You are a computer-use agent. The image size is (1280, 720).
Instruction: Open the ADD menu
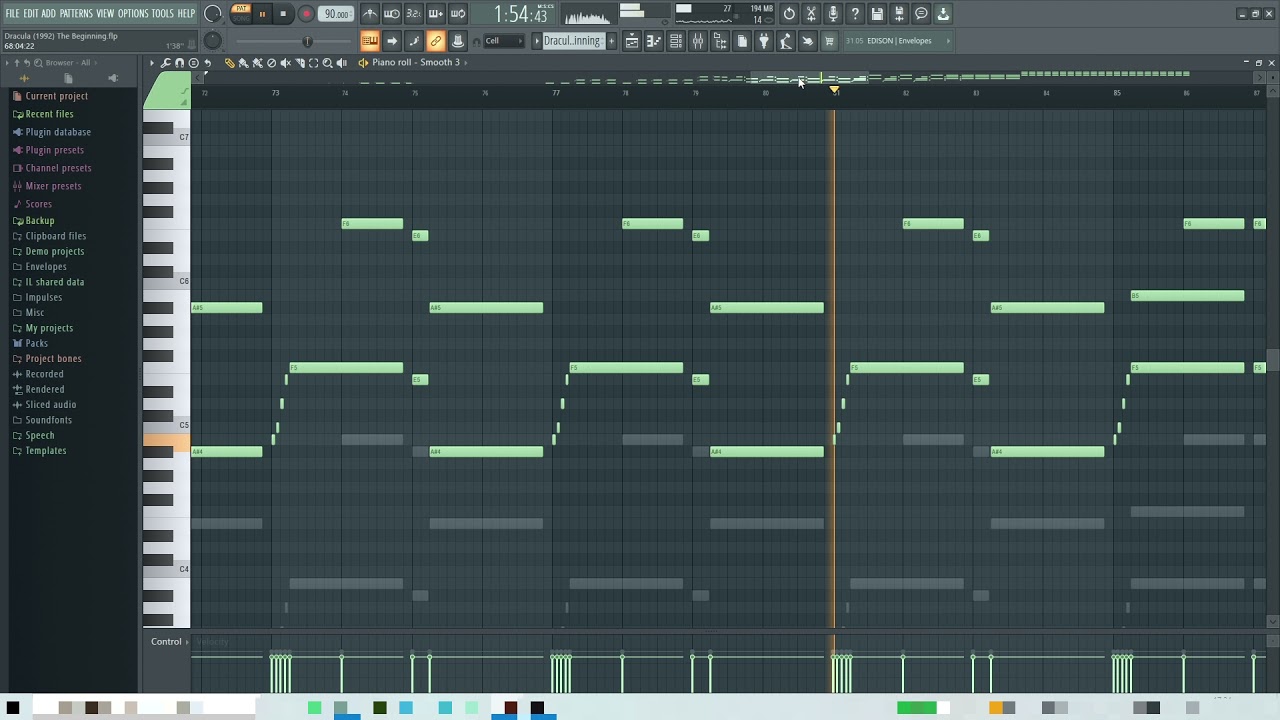click(x=48, y=13)
